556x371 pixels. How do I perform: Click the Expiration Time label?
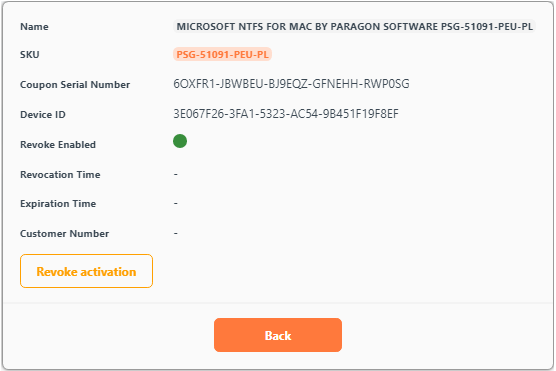coord(58,204)
